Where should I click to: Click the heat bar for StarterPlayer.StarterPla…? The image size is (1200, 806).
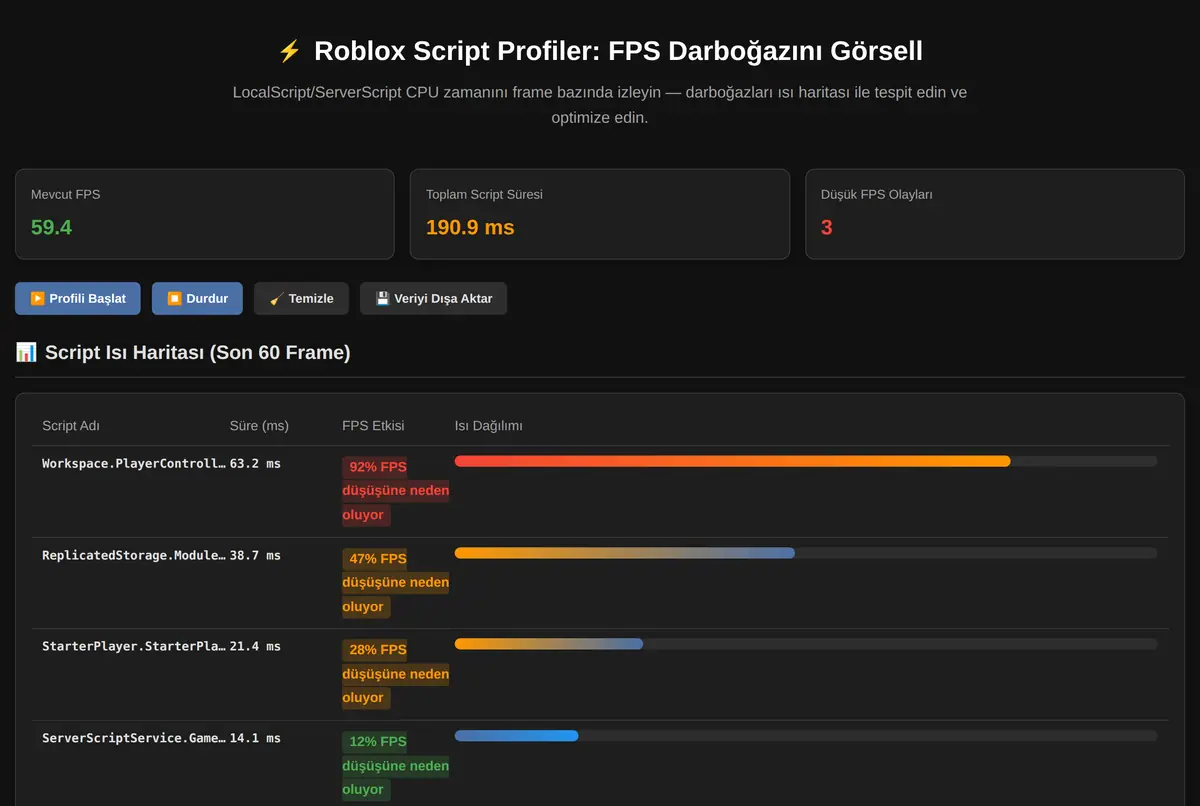coord(548,644)
